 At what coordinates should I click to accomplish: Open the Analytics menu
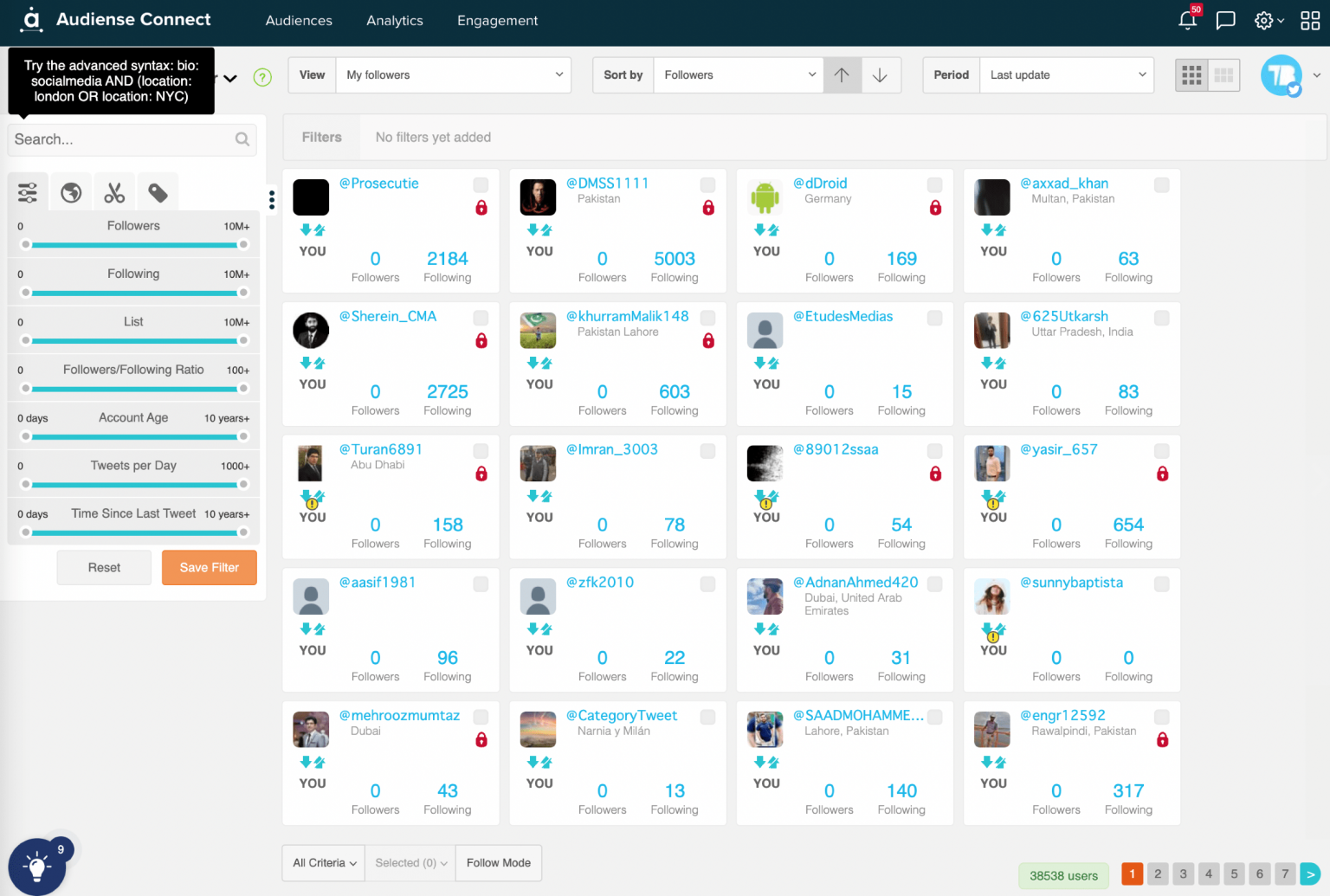tap(394, 20)
